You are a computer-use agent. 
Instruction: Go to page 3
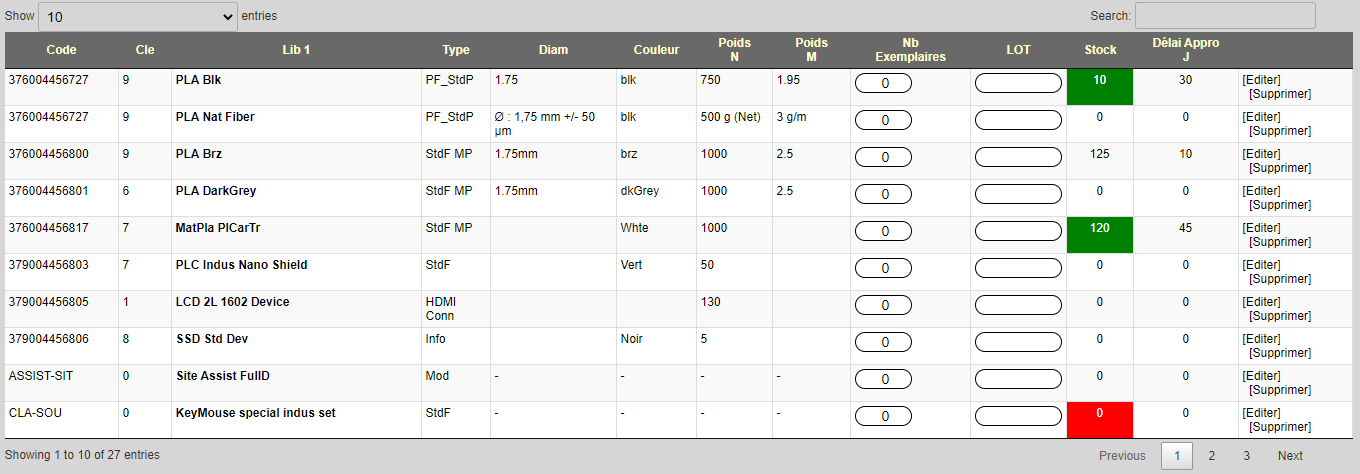(1246, 456)
